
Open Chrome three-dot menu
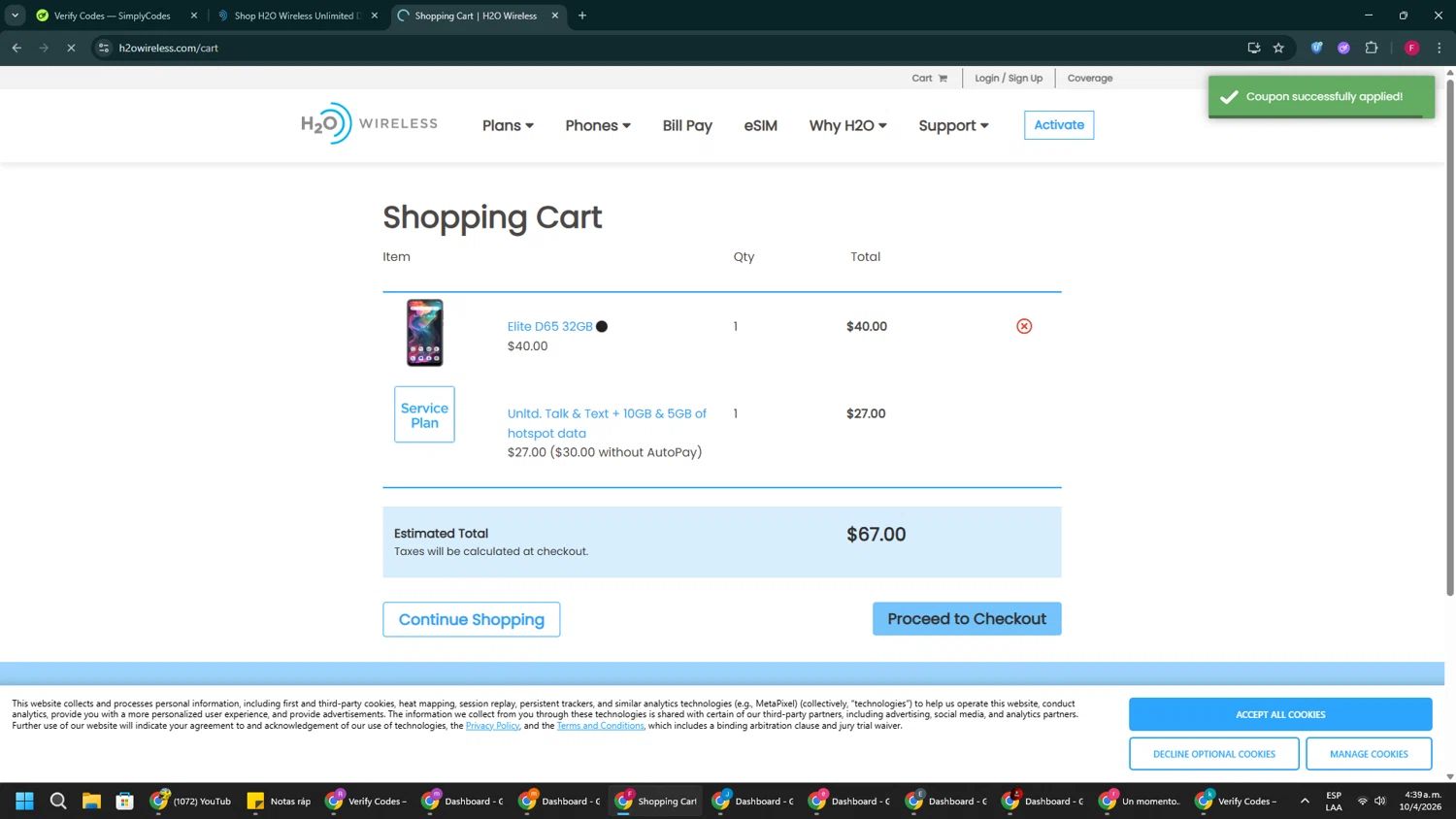(x=1439, y=48)
